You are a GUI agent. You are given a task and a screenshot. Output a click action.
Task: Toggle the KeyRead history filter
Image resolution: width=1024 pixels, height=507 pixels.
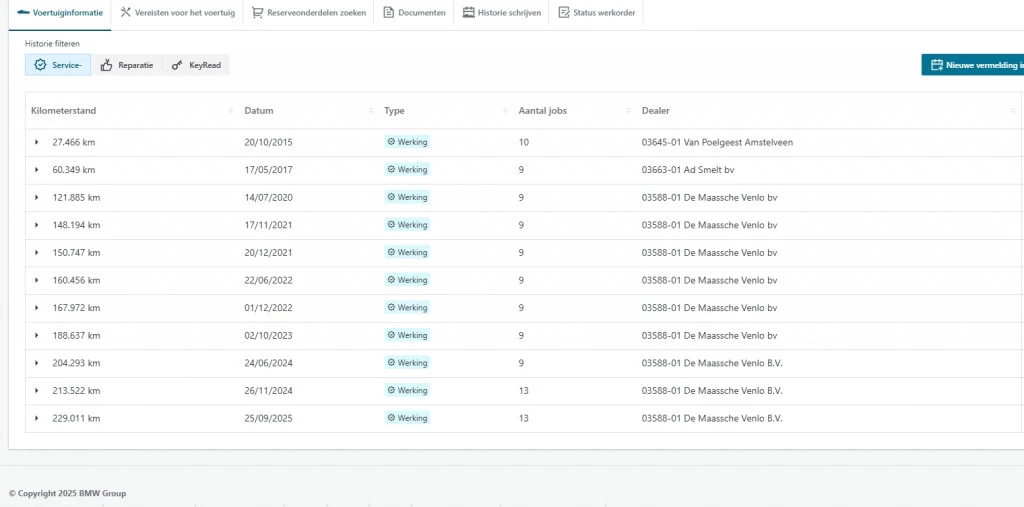point(196,65)
